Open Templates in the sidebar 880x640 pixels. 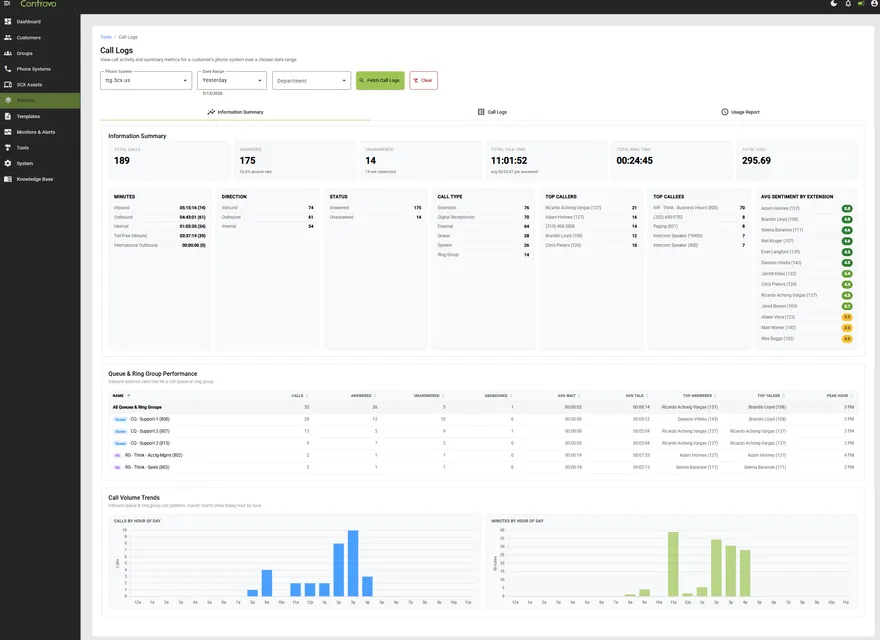click(40, 116)
